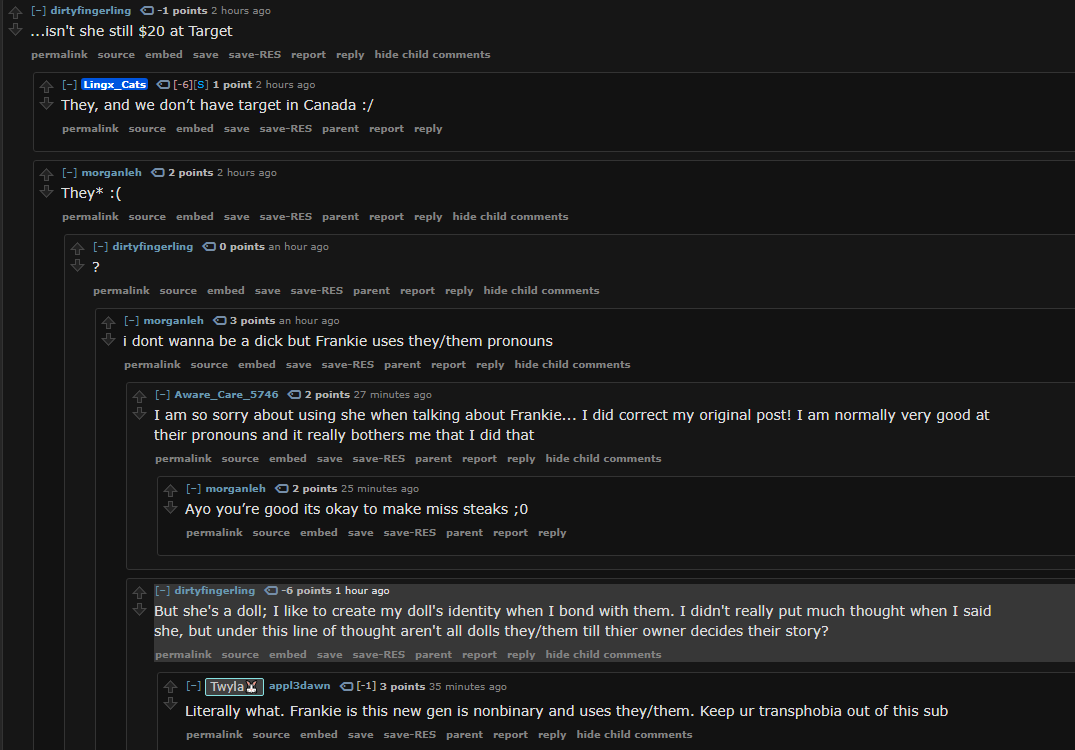The width and height of the screenshot is (1075, 750).
Task: Hide child comments under Frankie pronouns comment
Action: coord(572,365)
